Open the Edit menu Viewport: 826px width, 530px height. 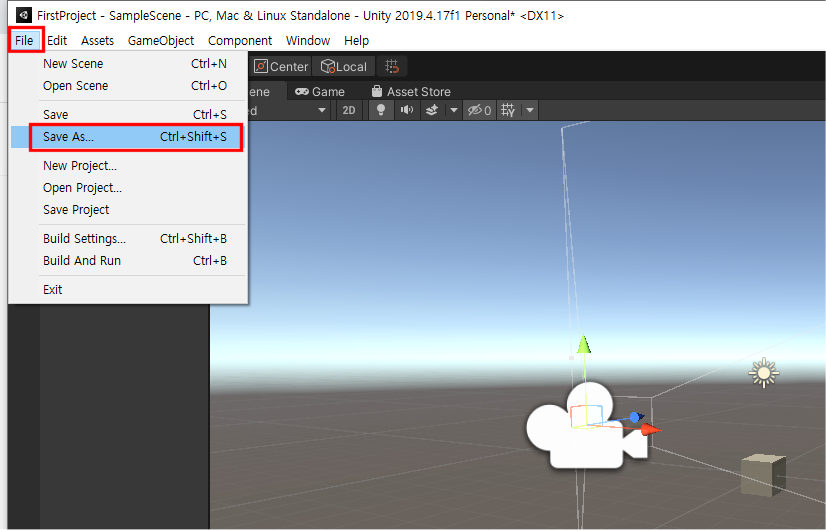pos(57,41)
